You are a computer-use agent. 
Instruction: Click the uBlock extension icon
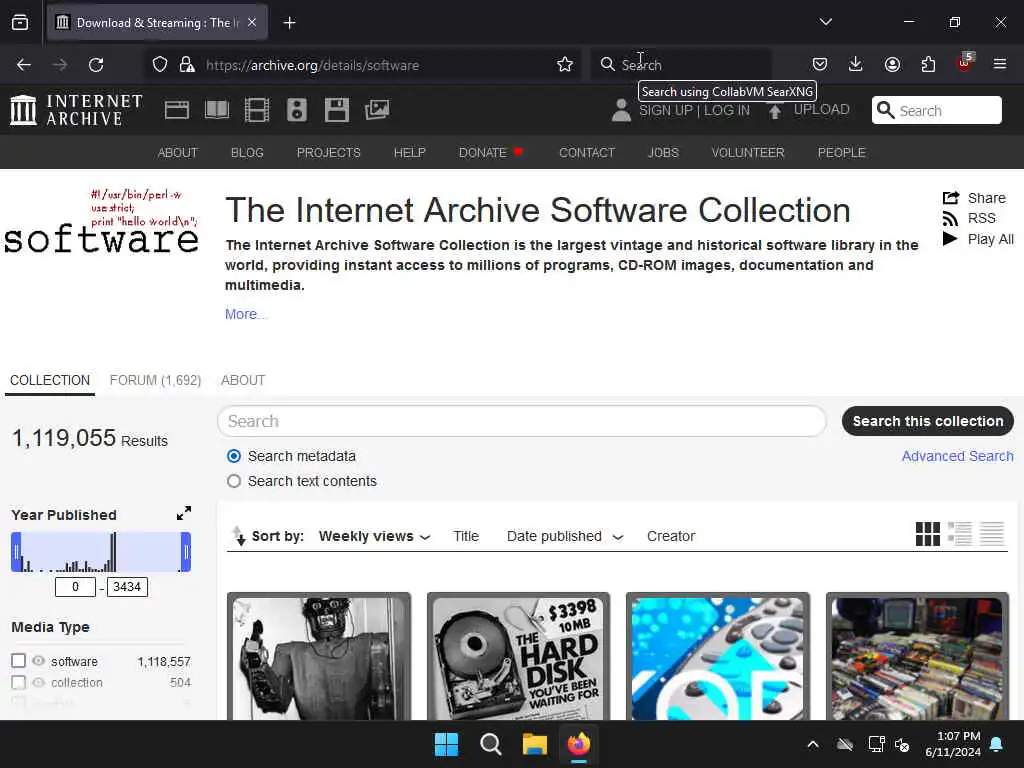click(965, 63)
